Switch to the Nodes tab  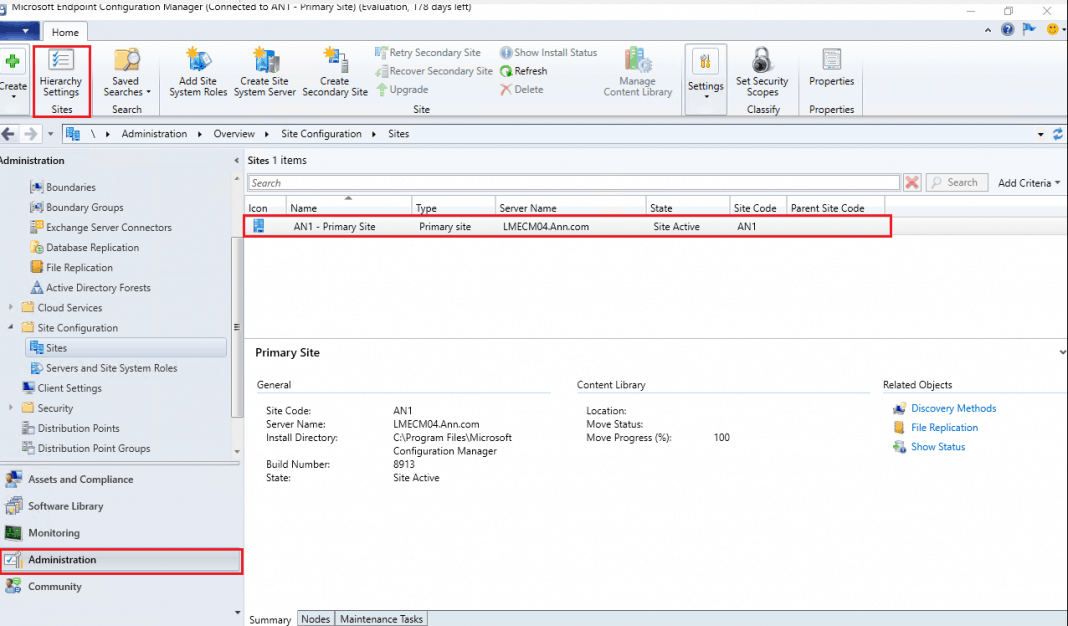pos(315,619)
